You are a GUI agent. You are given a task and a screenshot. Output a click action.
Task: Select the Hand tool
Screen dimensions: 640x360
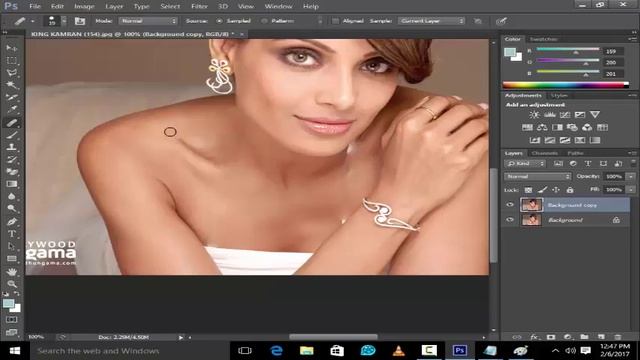tap(12, 271)
